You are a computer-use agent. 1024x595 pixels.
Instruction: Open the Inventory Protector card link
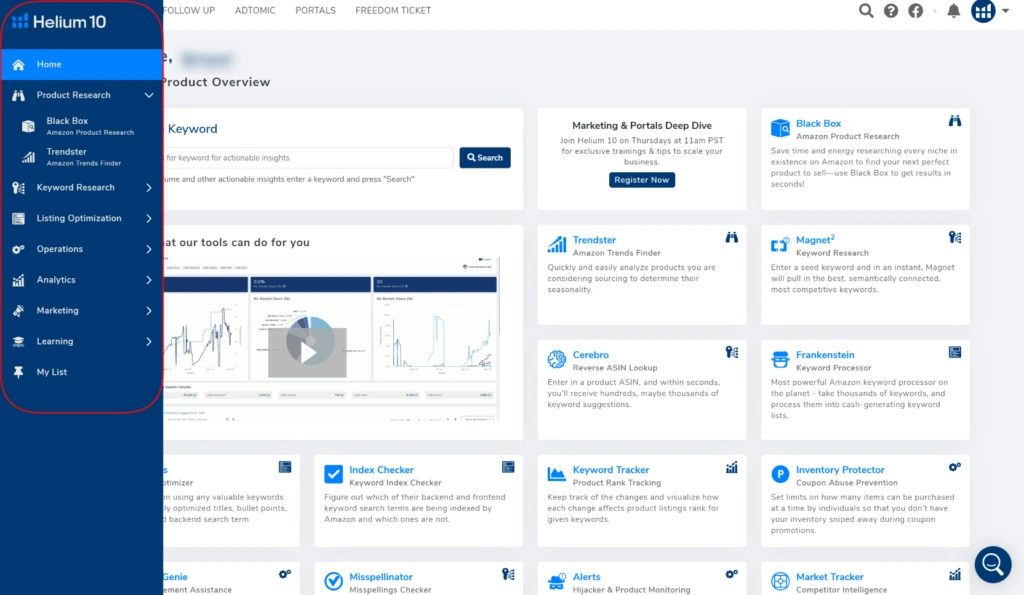[840, 470]
